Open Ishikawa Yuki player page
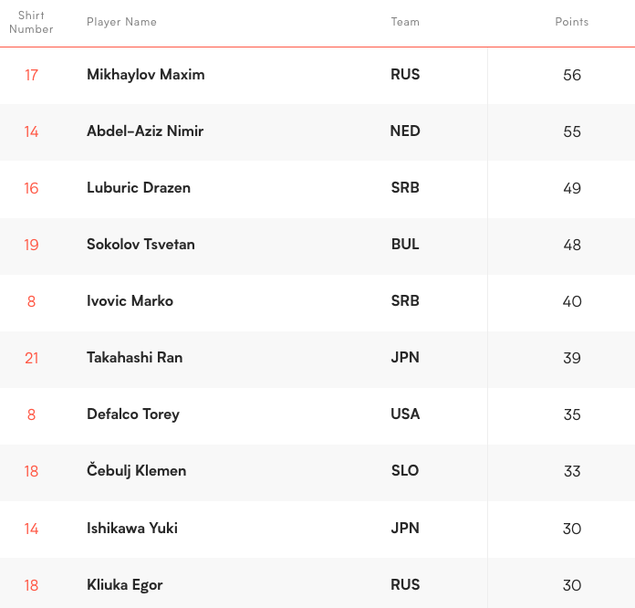Image resolution: width=635 pixels, height=608 pixels. coord(132,528)
